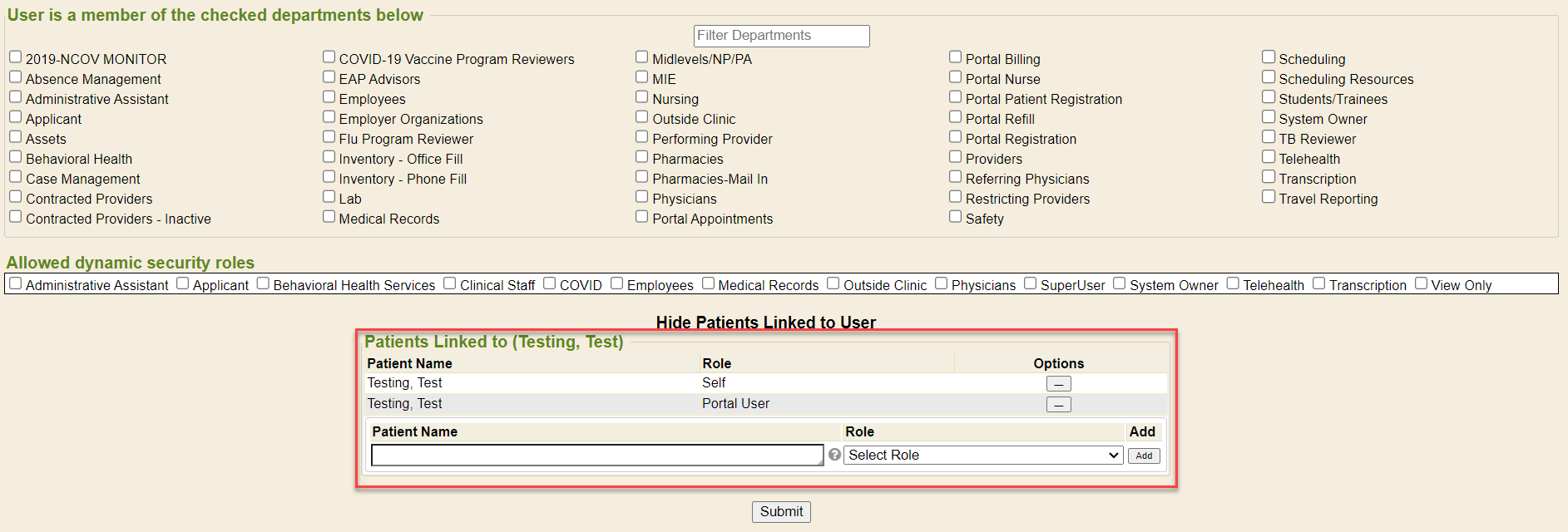Viewport: 1568px width, 532px height.
Task: Focus the Filter Departments field
Action: pyautogui.click(x=781, y=36)
